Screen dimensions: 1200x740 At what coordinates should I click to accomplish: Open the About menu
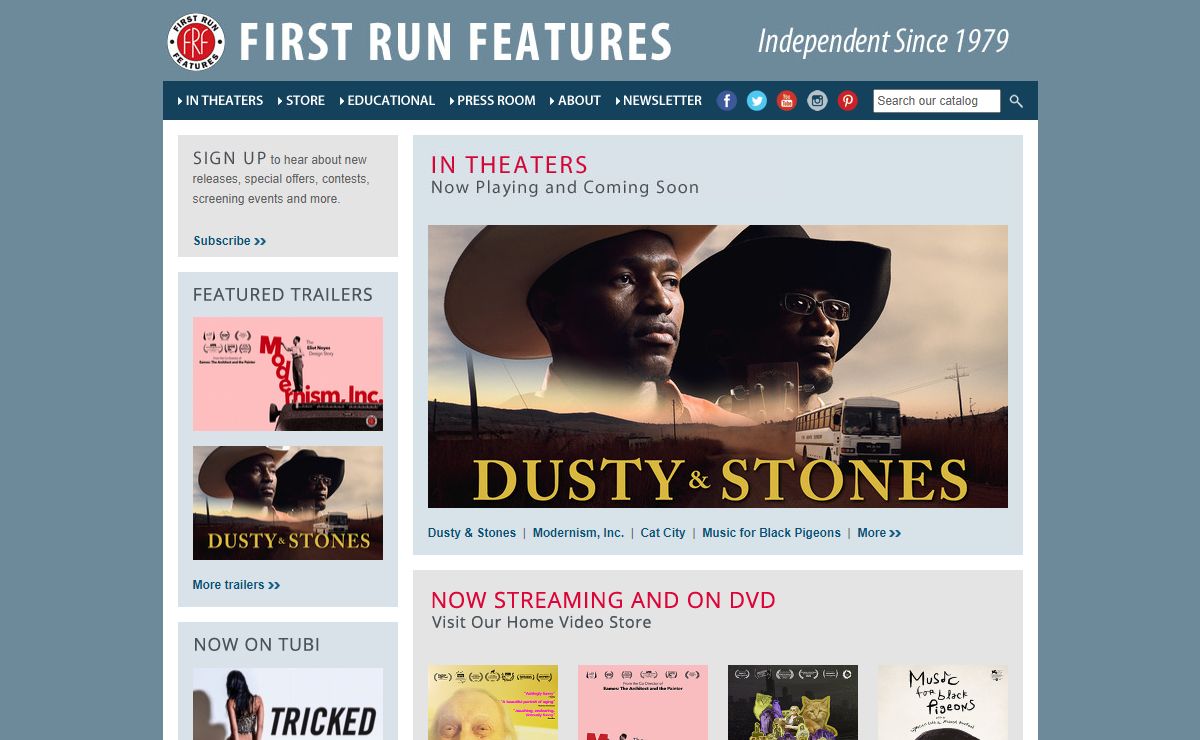point(575,100)
